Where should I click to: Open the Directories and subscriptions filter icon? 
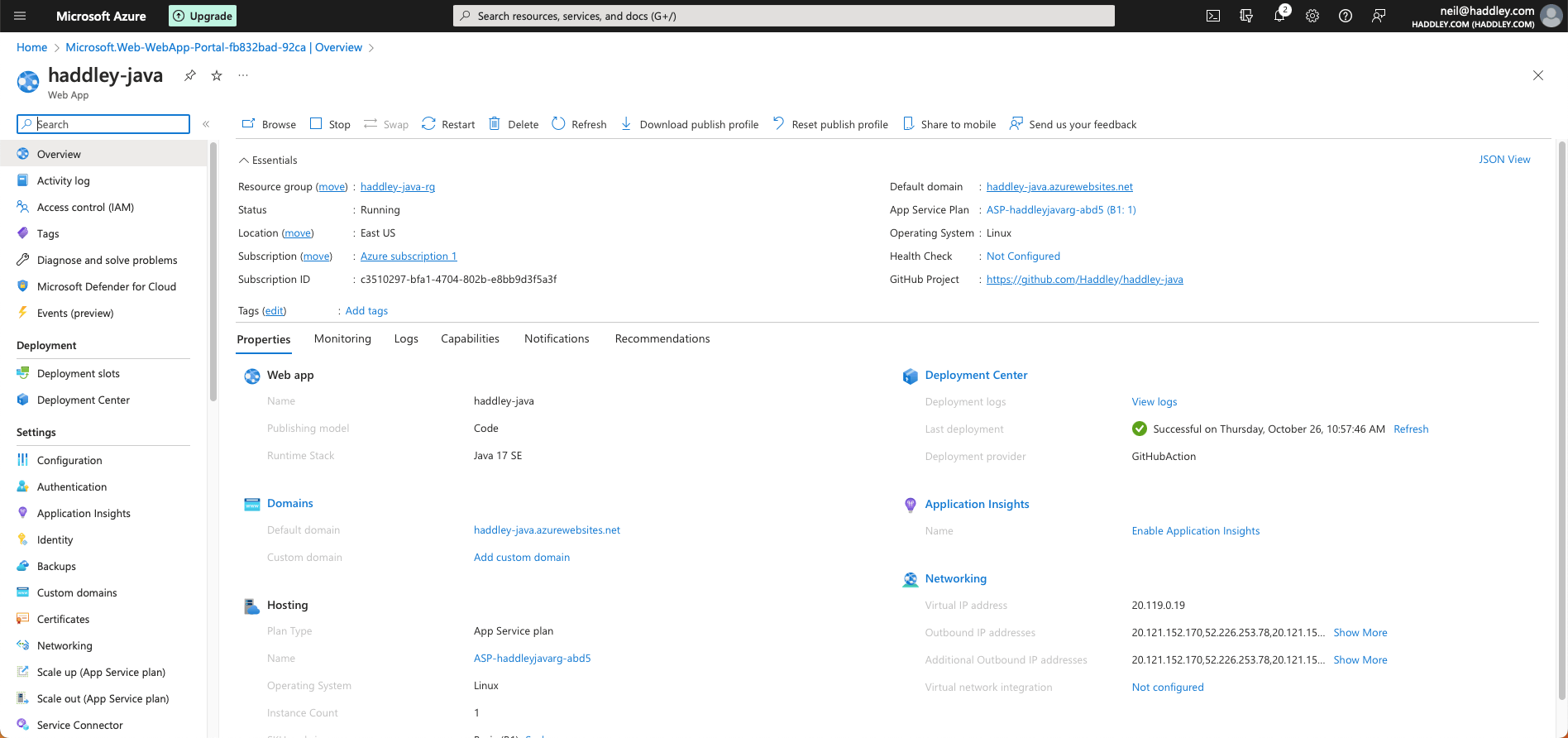tap(1246, 16)
